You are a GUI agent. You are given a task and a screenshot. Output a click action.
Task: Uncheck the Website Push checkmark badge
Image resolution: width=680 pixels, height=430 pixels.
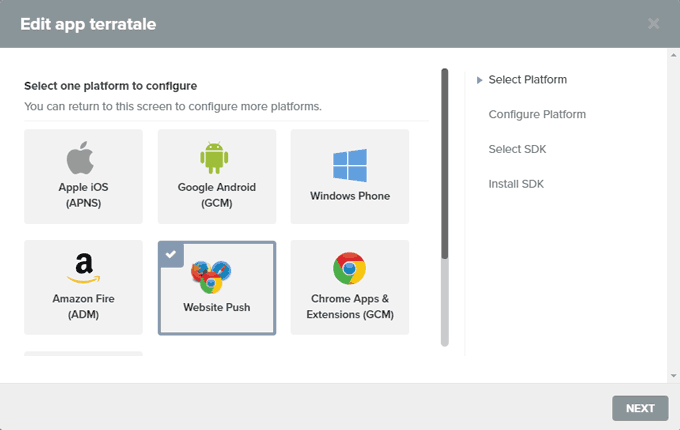click(171, 254)
